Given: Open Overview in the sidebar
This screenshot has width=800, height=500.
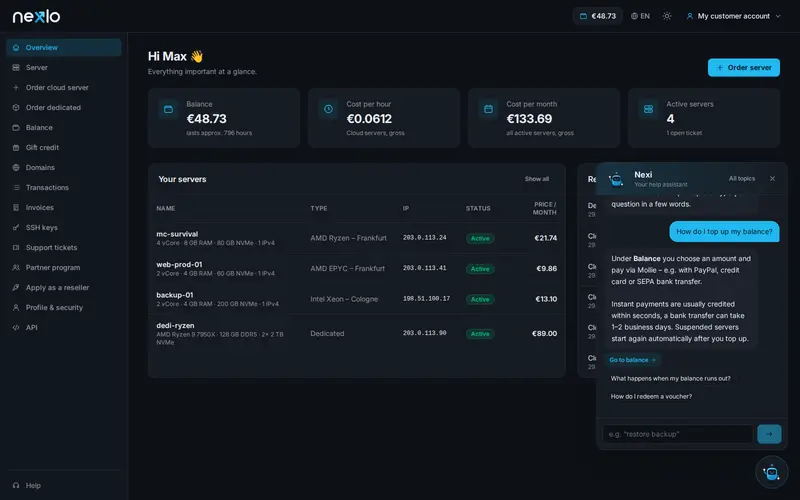Looking at the screenshot, I should tap(64, 47).
